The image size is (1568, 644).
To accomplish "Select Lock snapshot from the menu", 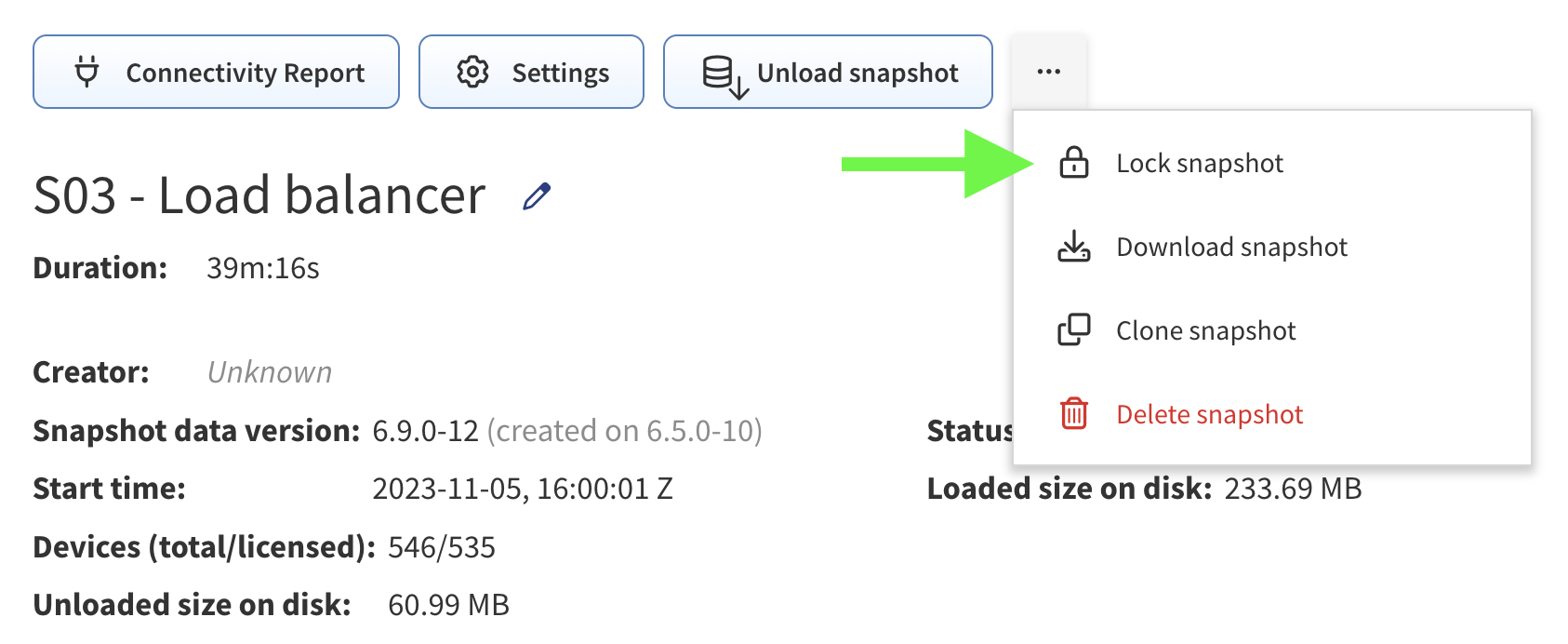I will pyautogui.click(x=1199, y=164).
